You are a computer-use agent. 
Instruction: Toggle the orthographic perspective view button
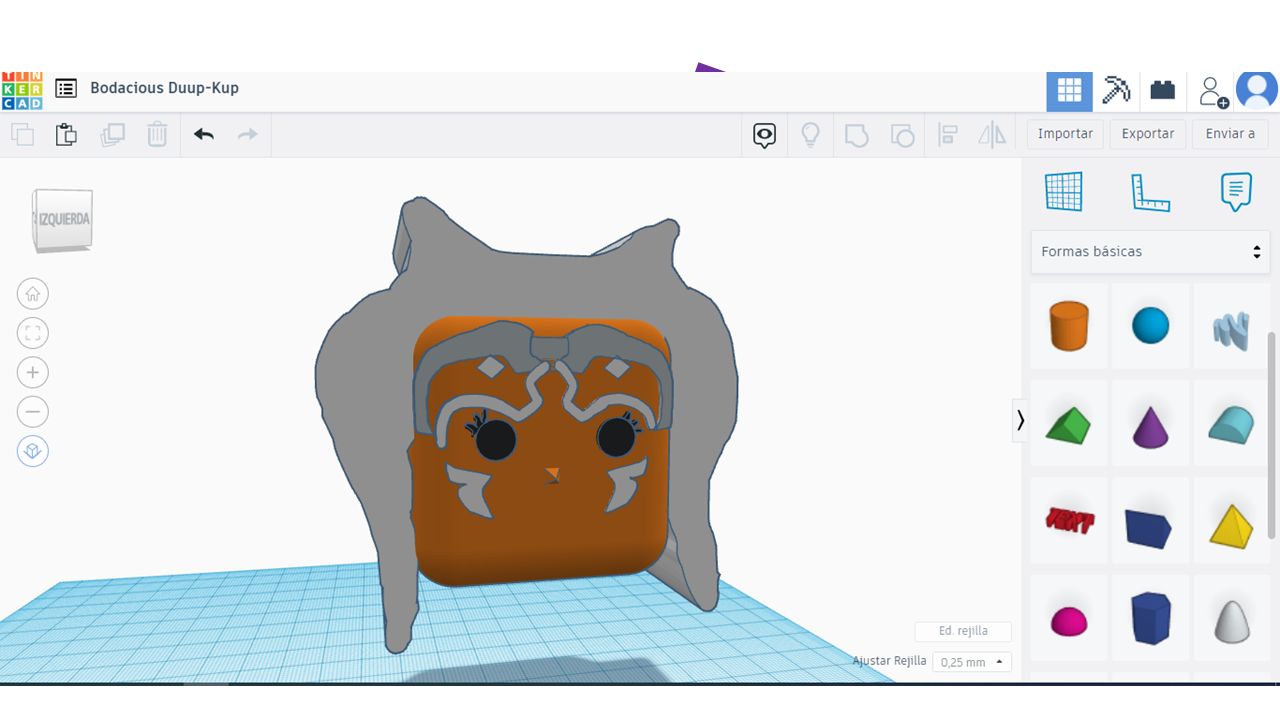[x=33, y=452]
